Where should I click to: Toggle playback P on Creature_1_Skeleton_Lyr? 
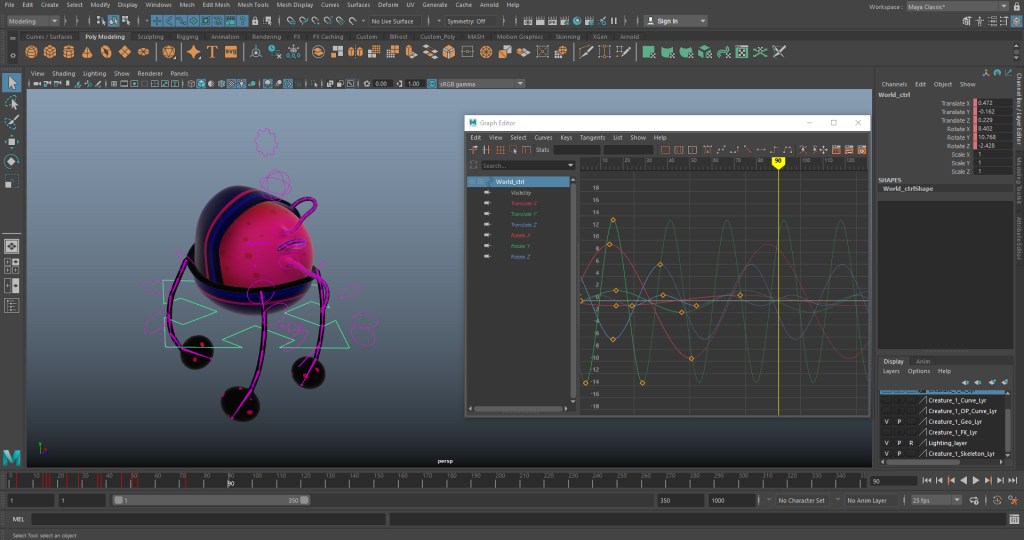coord(899,453)
